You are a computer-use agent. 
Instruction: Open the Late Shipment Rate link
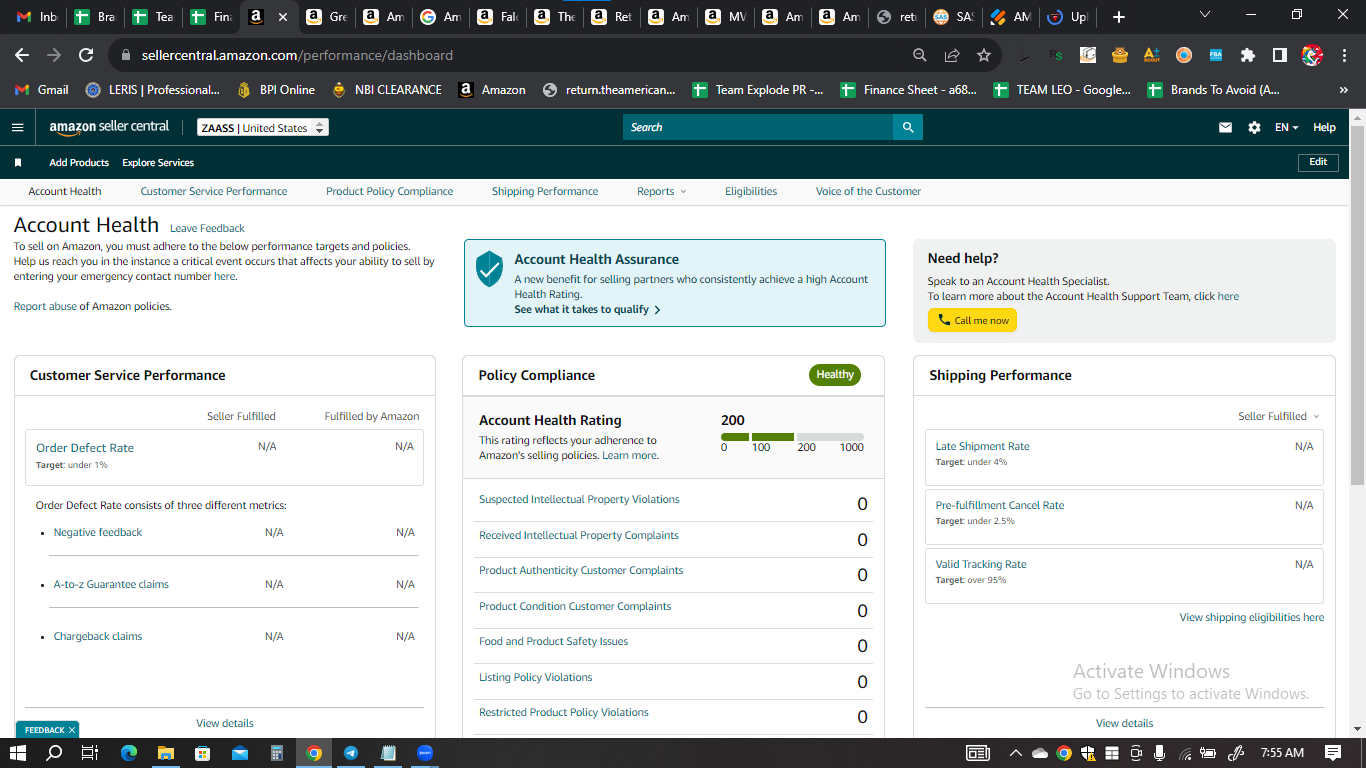(982, 447)
